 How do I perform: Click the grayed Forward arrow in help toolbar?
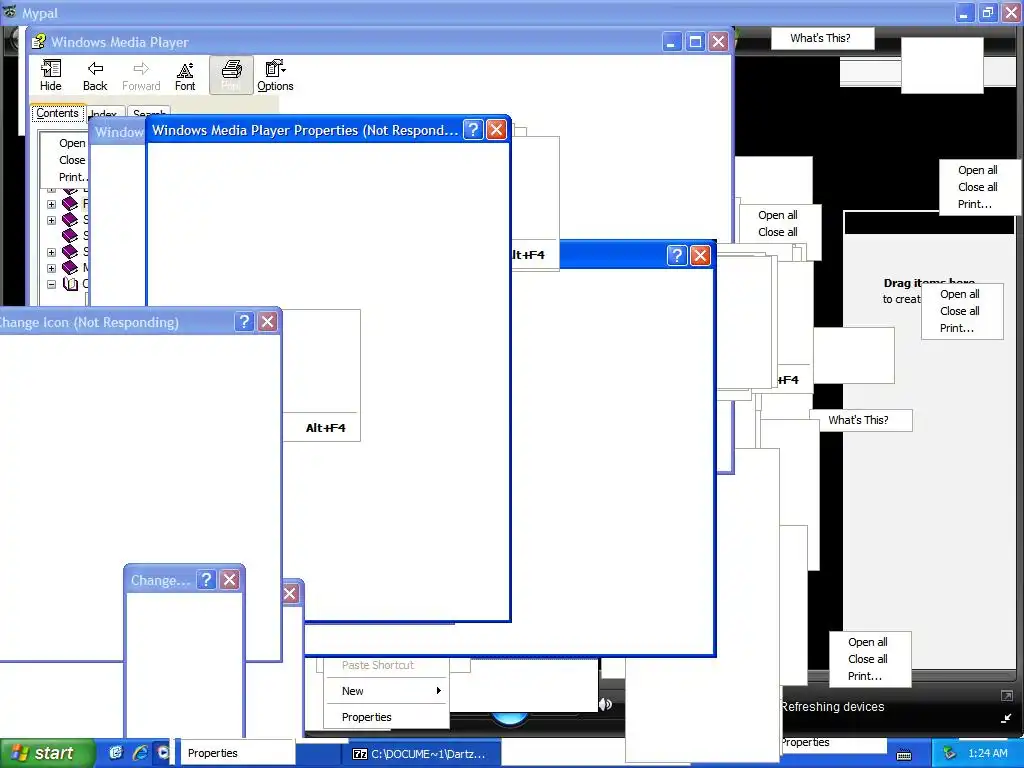140,75
